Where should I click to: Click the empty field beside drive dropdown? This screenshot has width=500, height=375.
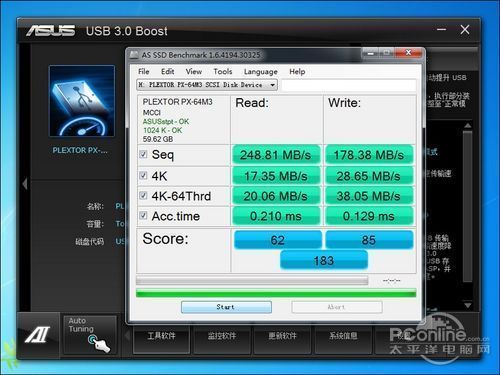349,85
